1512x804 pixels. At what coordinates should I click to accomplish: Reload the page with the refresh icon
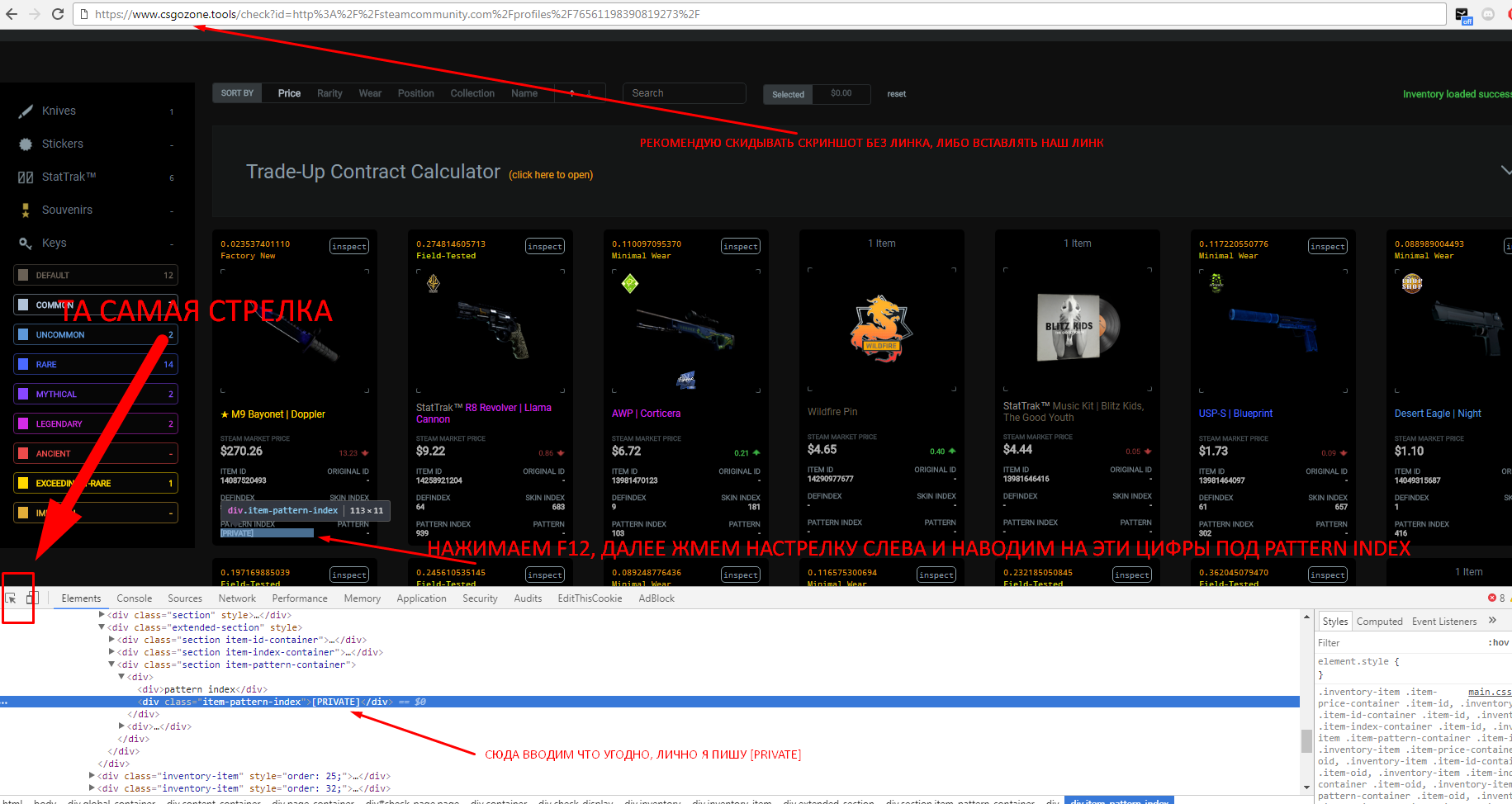[x=58, y=14]
